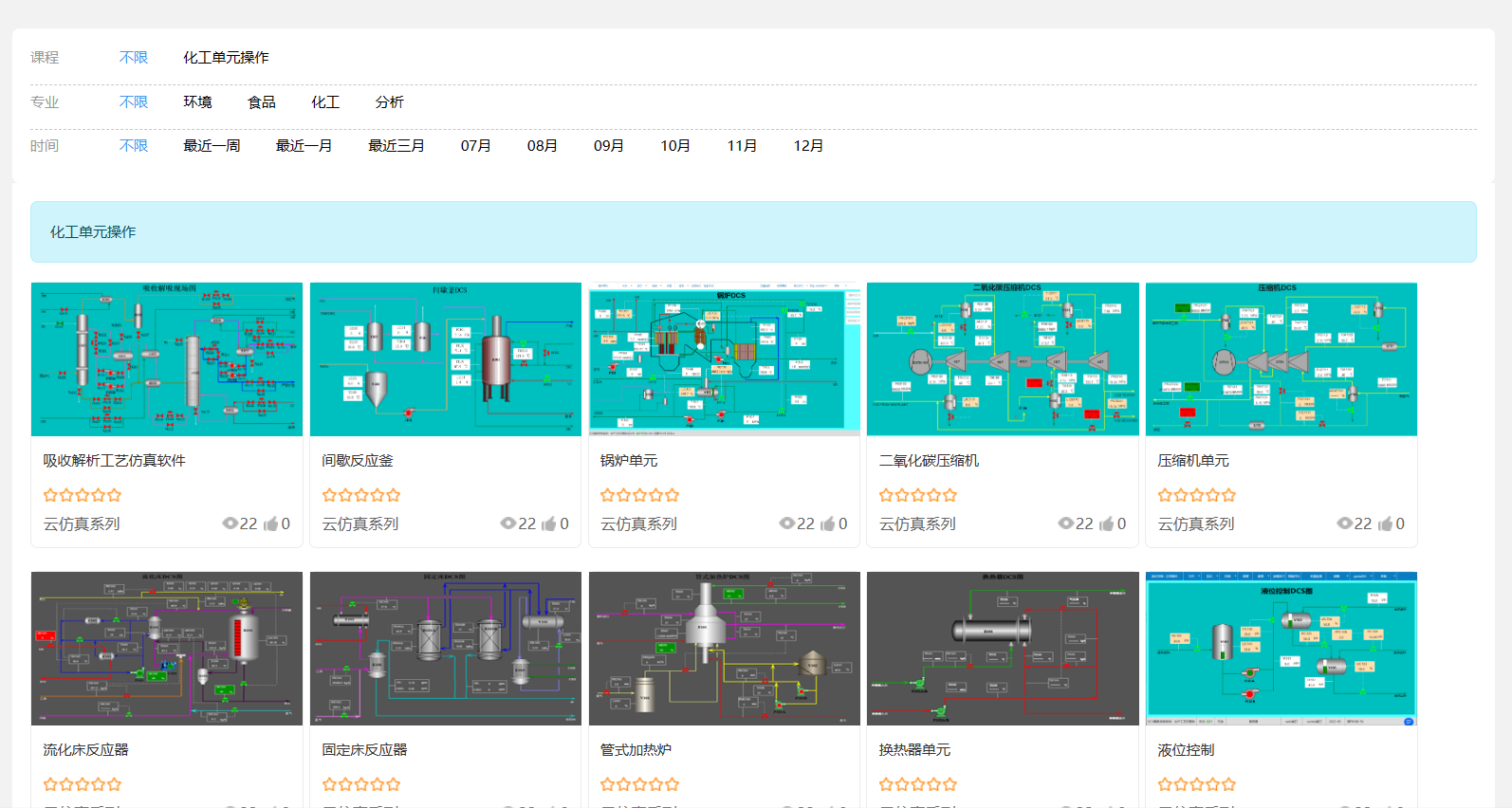Click the eye views icon on 间歇反应釜
Image resolution: width=1512 pixels, height=808 pixels.
pyautogui.click(x=508, y=523)
